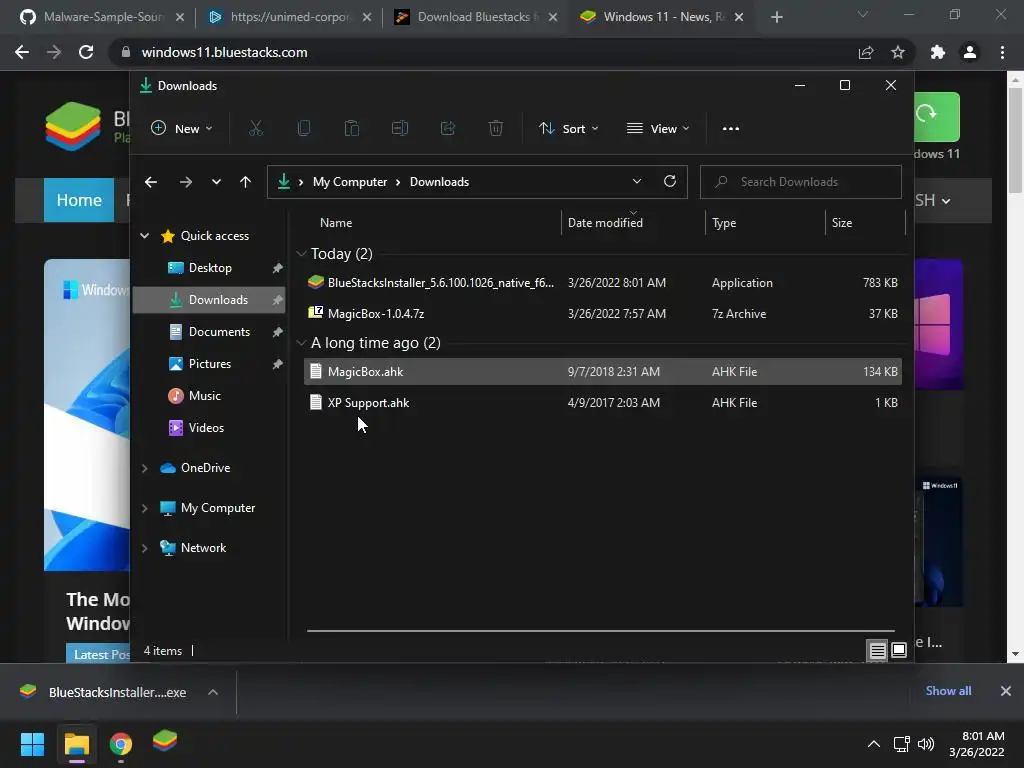Expand the My Computer tree node

pos(144,508)
